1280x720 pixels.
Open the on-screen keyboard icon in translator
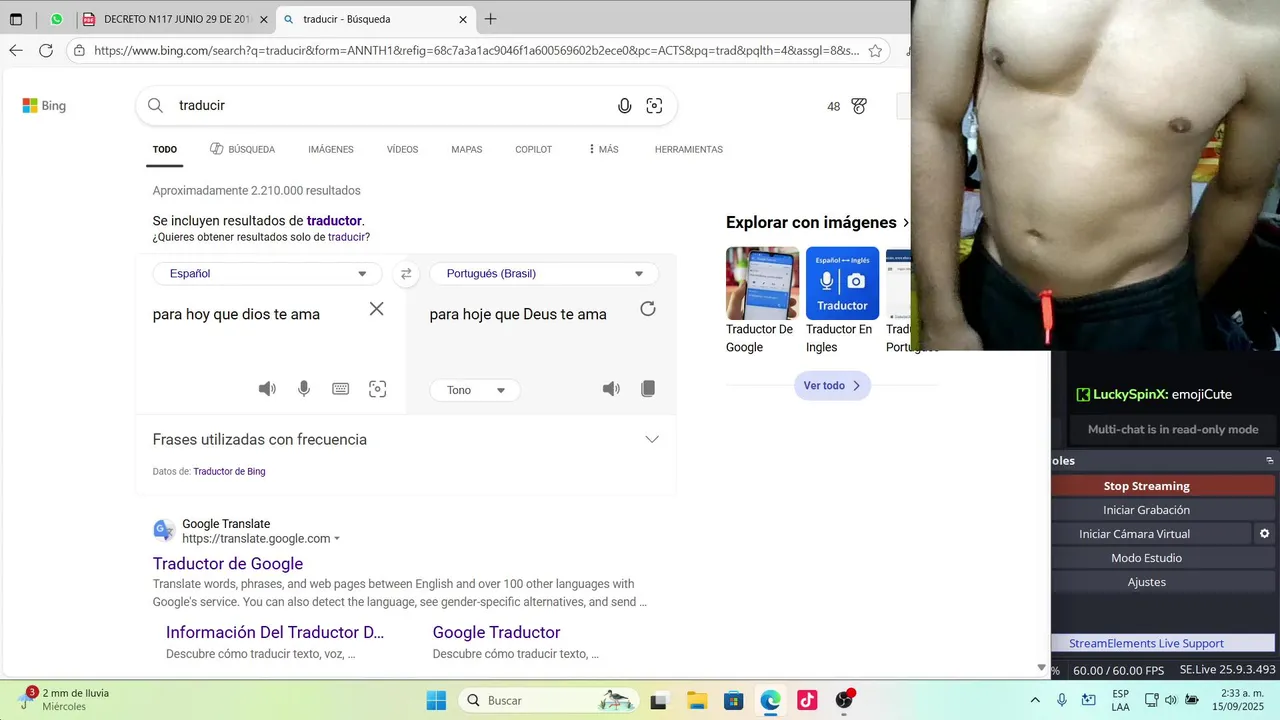pos(341,389)
